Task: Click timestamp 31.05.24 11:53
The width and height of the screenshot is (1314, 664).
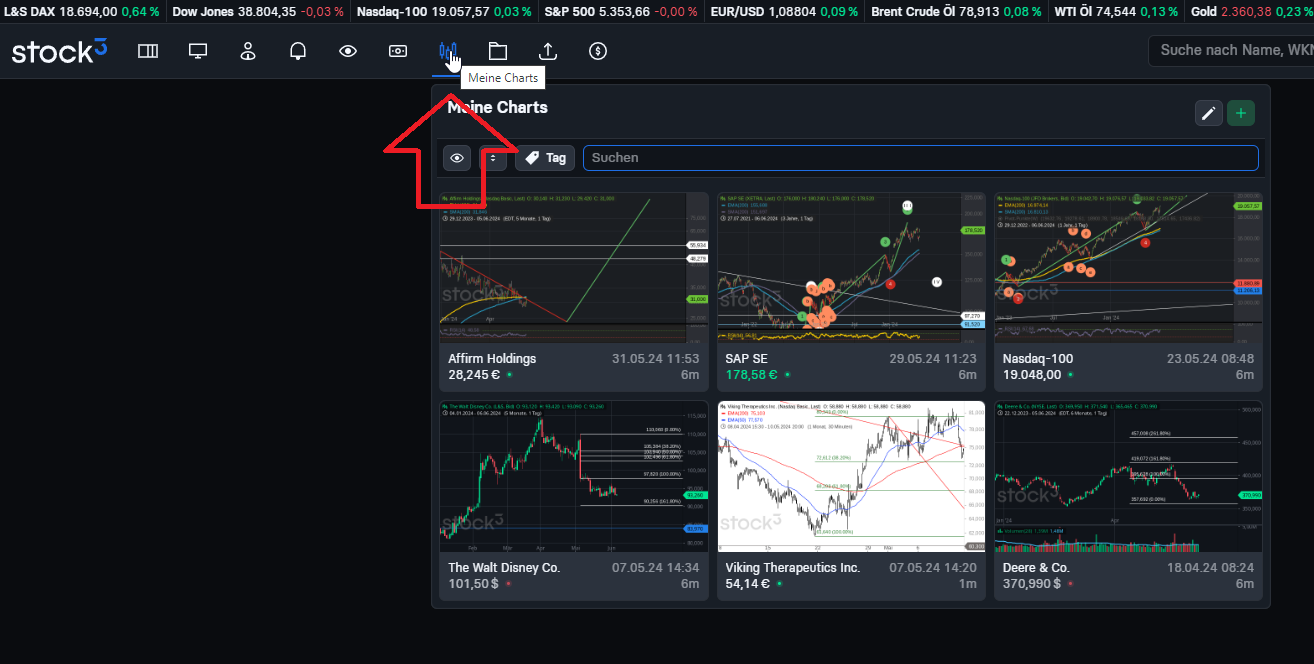Action: point(655,358)
